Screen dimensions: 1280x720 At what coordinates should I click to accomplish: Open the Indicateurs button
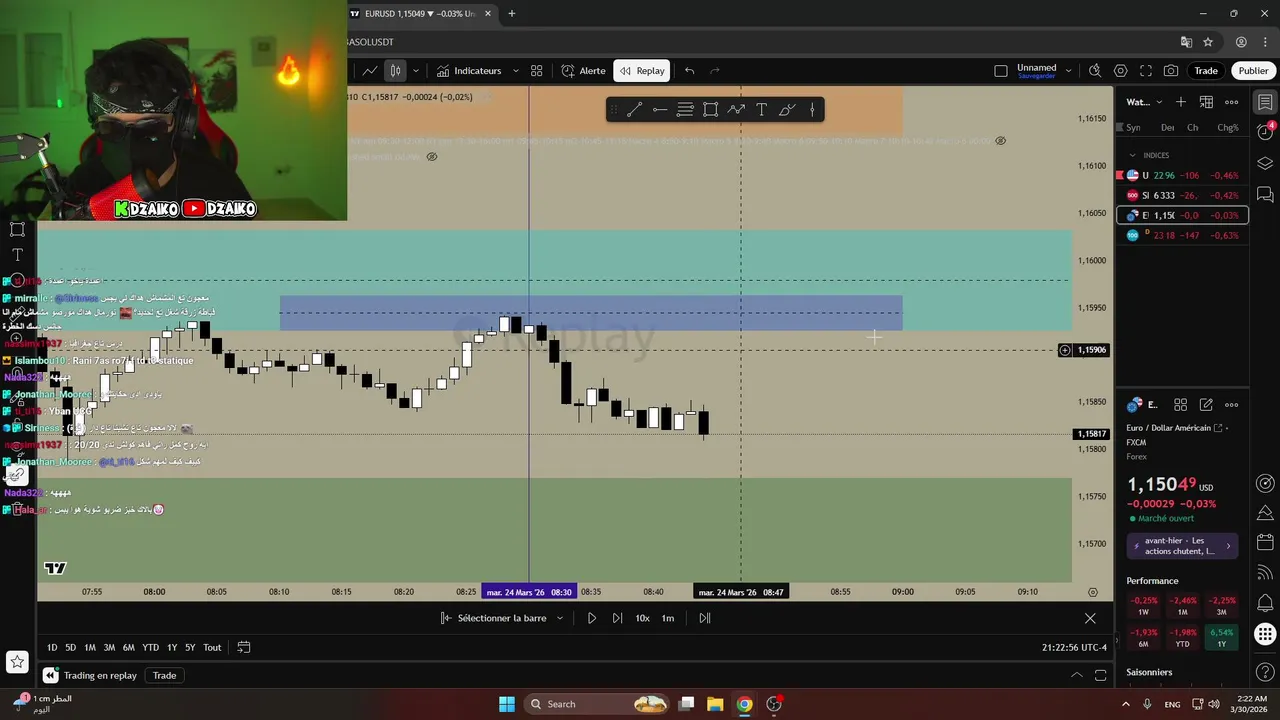pyautogui.click(x=469, y=71)
